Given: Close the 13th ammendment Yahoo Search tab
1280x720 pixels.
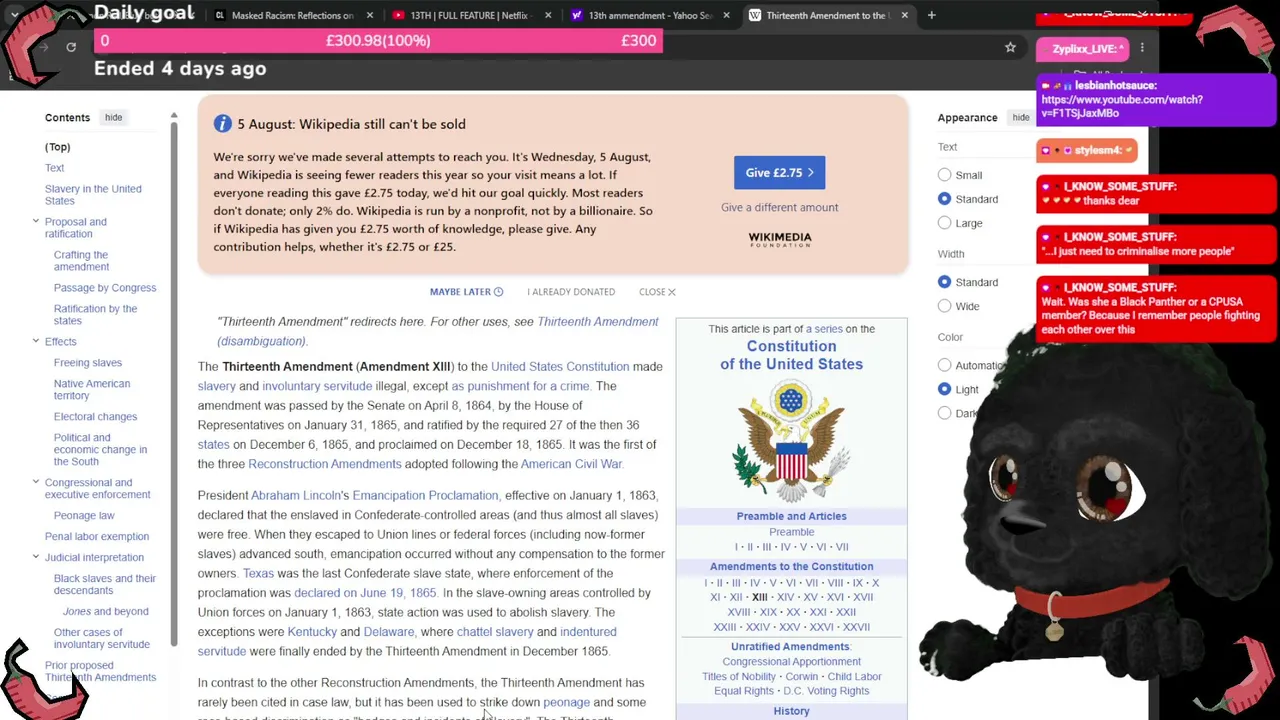Looking at the screenshot, I should 726,15.
